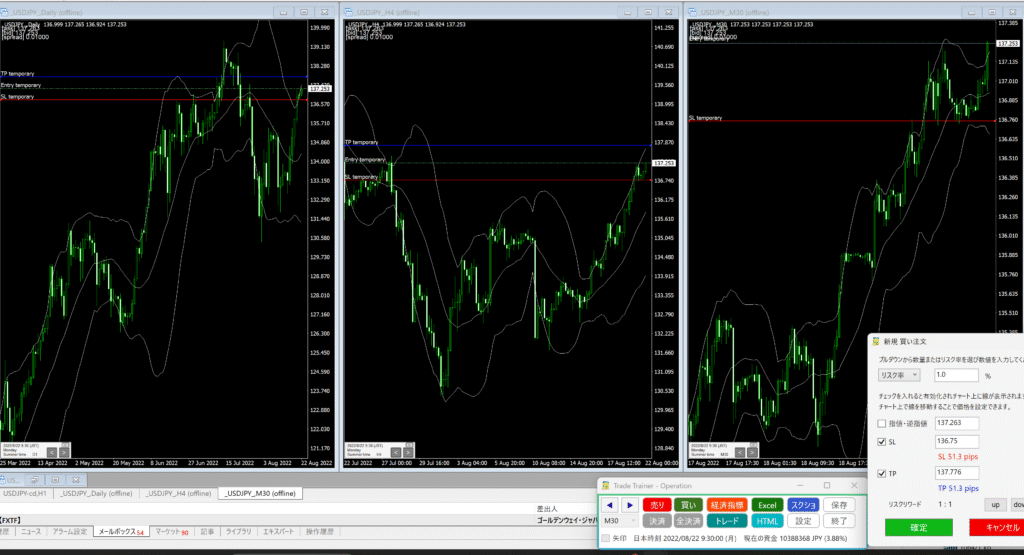Open the エキスパート tab

click(279, 532)
